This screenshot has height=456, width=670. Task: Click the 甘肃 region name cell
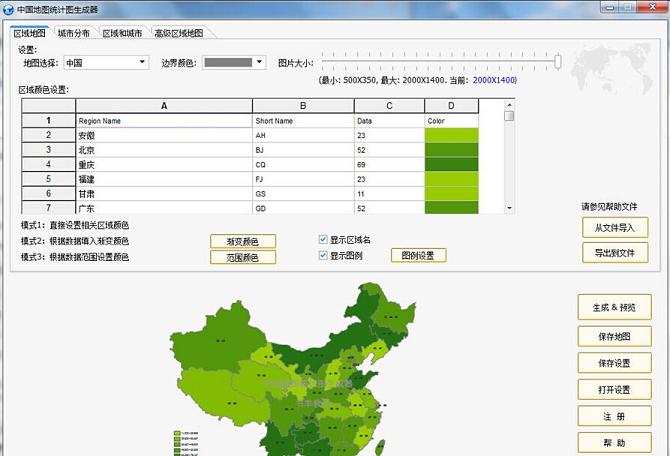(x=164, y=194)
